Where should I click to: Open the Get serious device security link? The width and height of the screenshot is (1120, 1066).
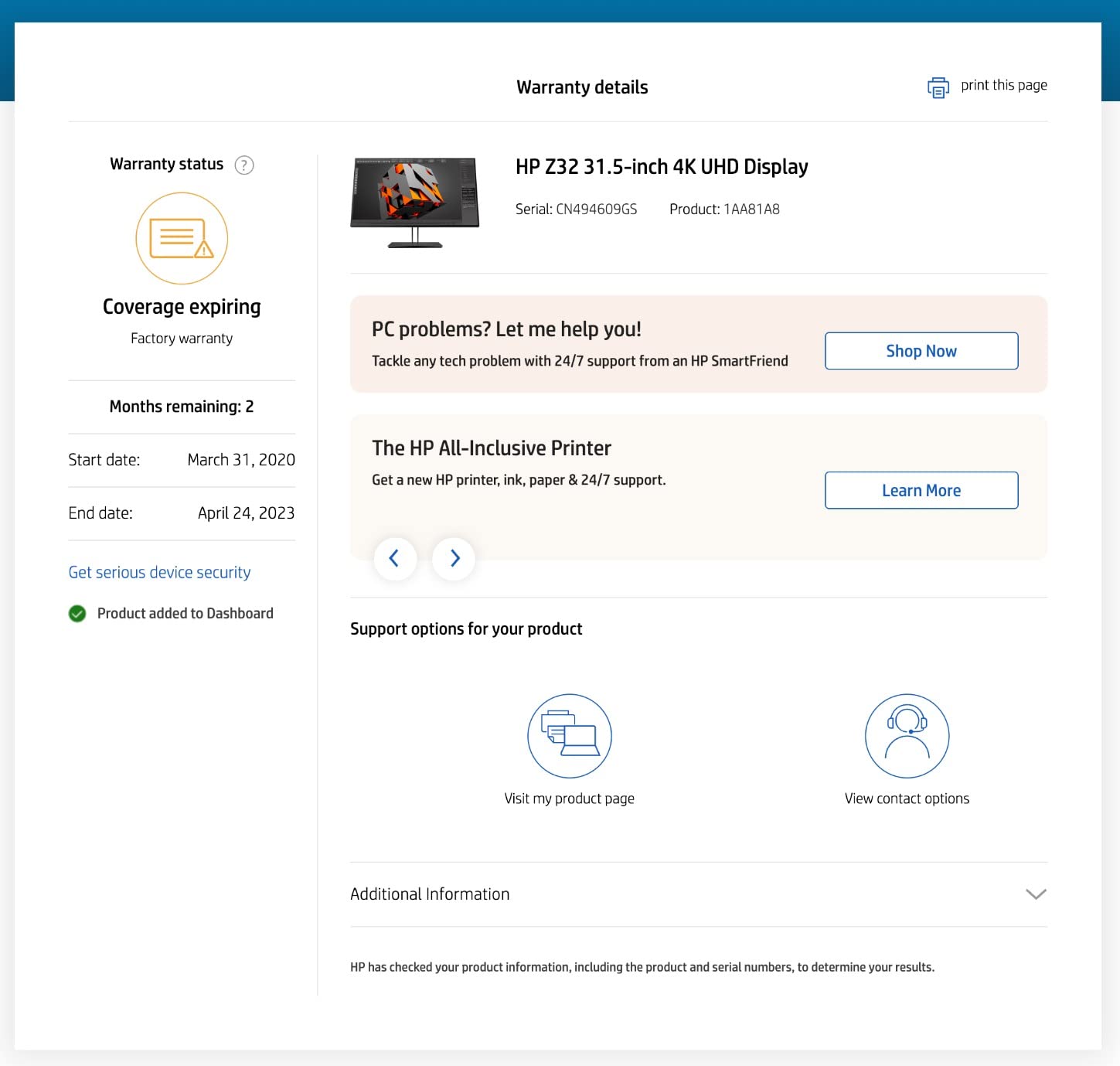pyautogui.click(x=159, y=572)
